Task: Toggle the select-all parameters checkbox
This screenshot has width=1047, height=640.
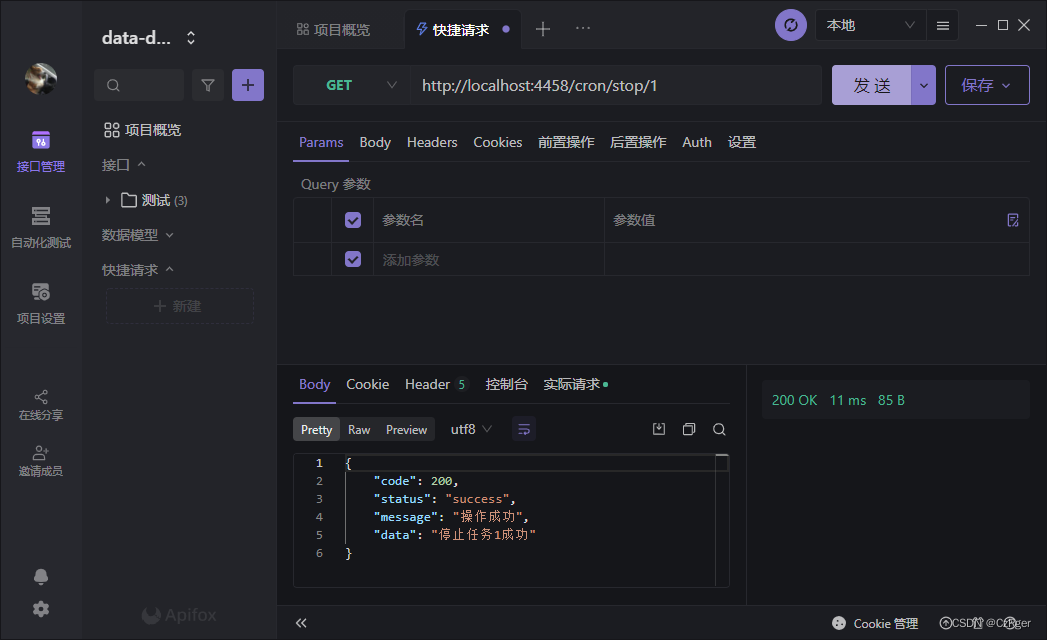Action: tap(353, 220)
